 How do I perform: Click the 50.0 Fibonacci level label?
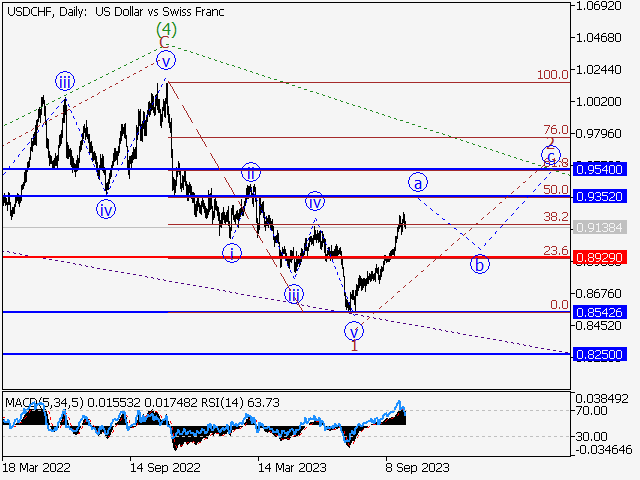point(556,189)
